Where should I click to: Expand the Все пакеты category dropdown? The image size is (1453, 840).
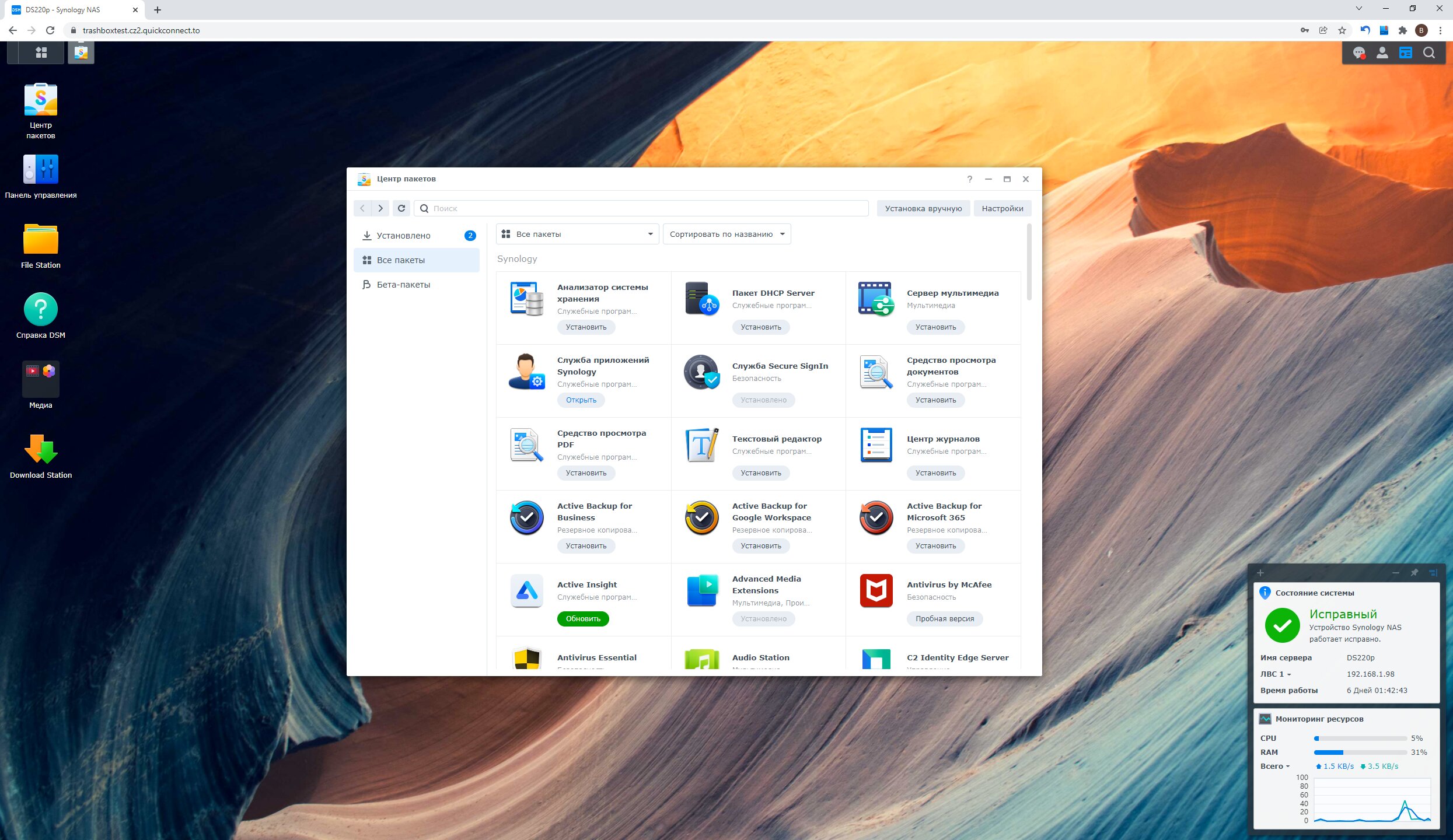coord(577,234)
